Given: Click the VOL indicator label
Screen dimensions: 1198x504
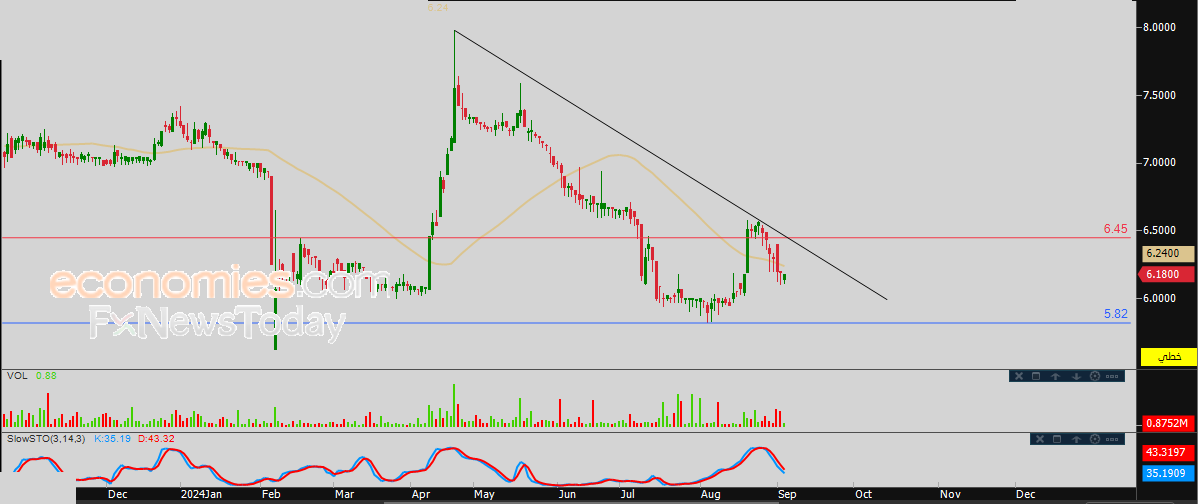Looking at the screenshot, I should point(16,376).
